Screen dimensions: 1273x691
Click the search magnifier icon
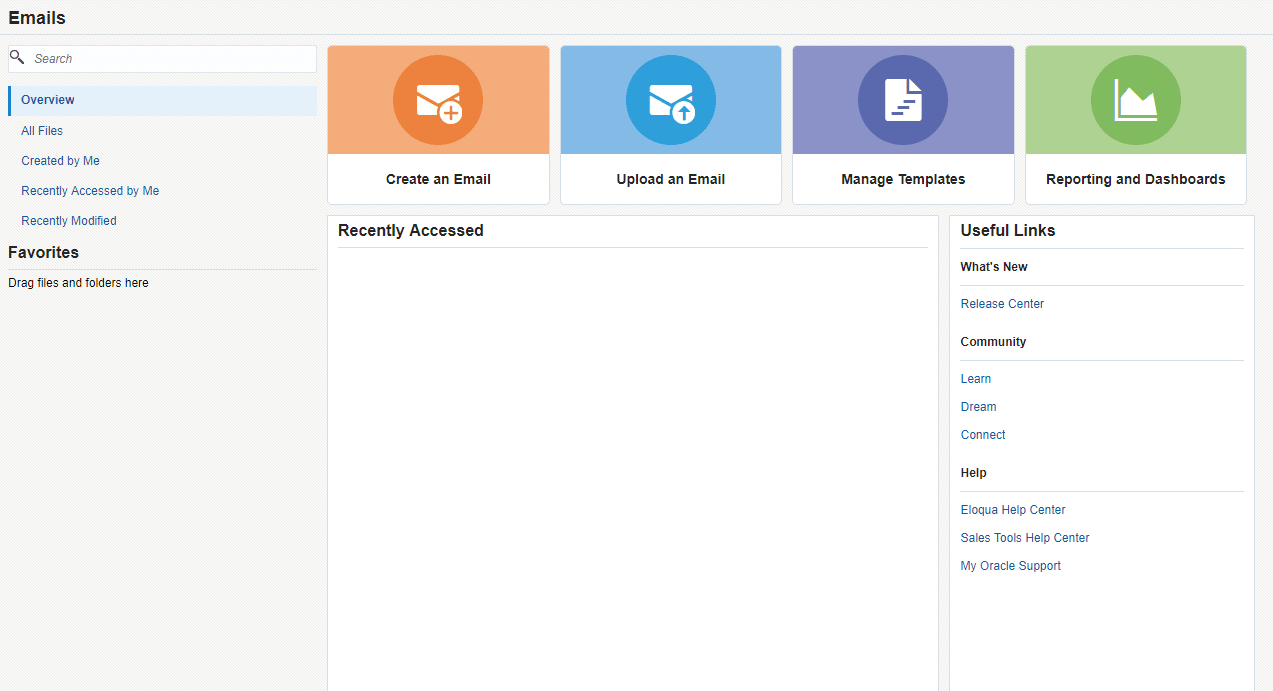17,57
